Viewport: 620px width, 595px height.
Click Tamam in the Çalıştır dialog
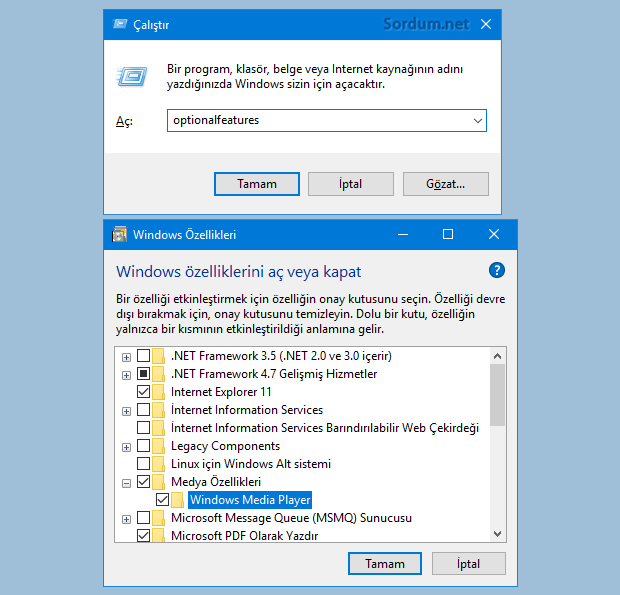(257, 184)
